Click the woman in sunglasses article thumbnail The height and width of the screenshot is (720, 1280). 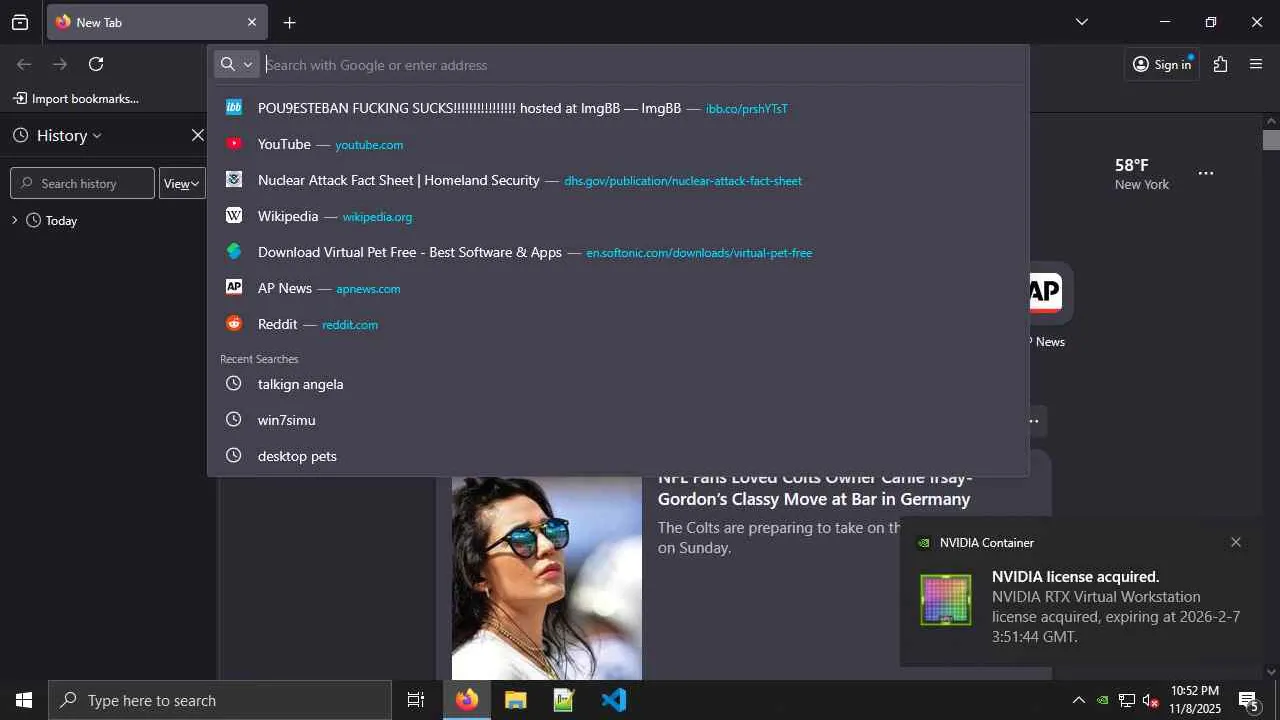[547, 578]
